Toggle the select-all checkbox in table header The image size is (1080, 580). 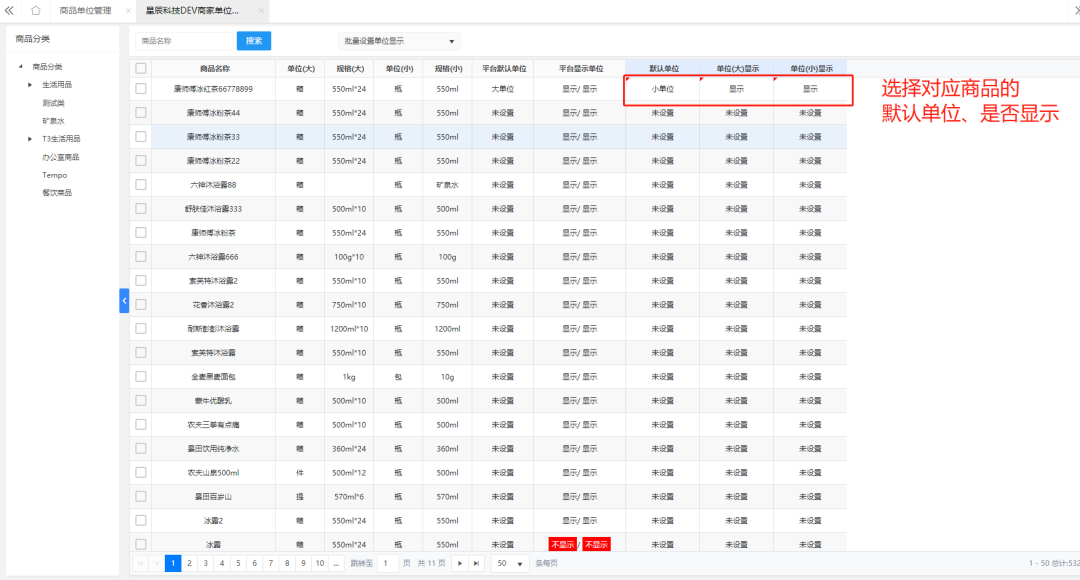click(x=141, y=69)
